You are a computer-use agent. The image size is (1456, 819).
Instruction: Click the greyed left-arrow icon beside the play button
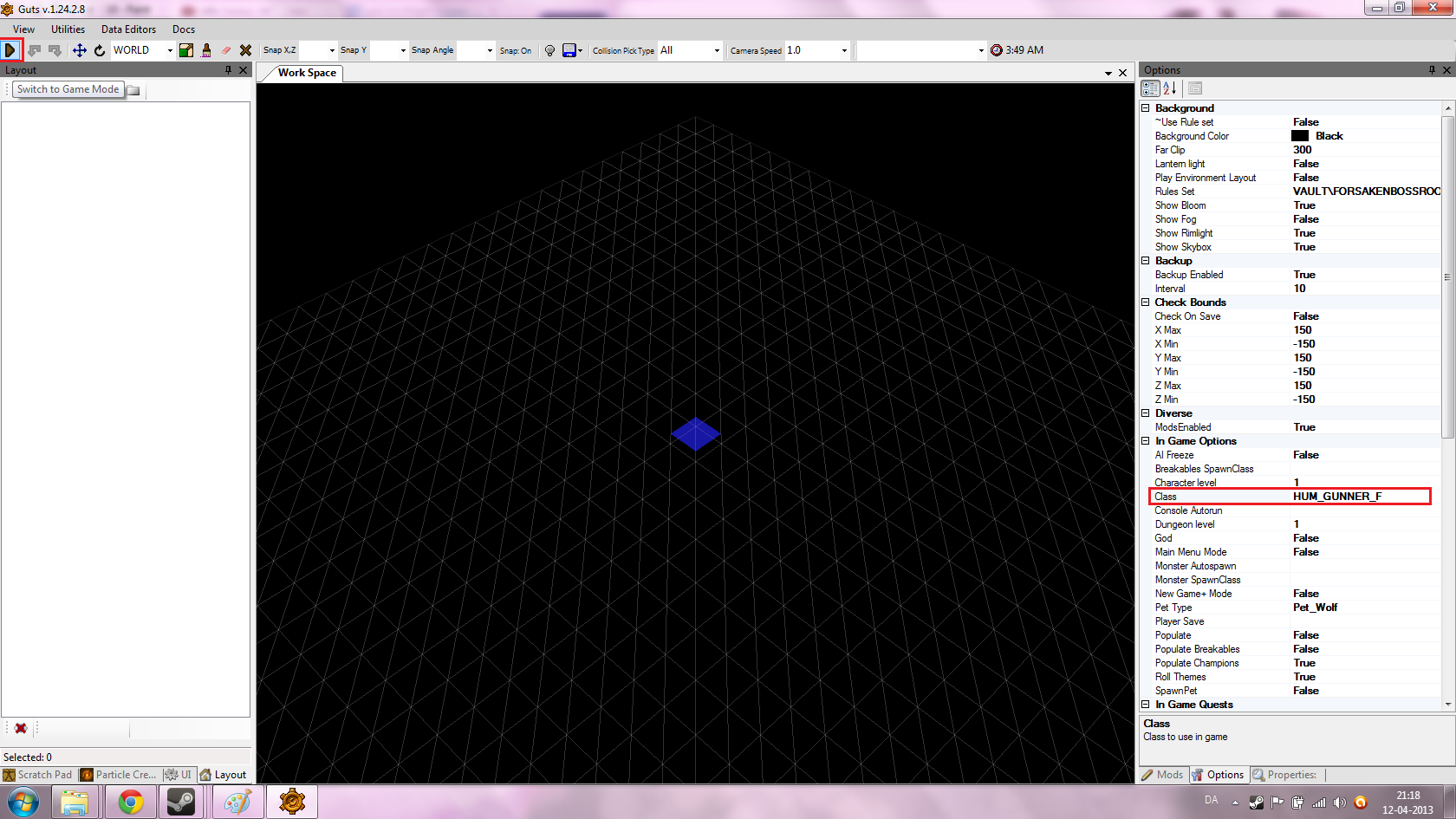(x=35, y=50)
